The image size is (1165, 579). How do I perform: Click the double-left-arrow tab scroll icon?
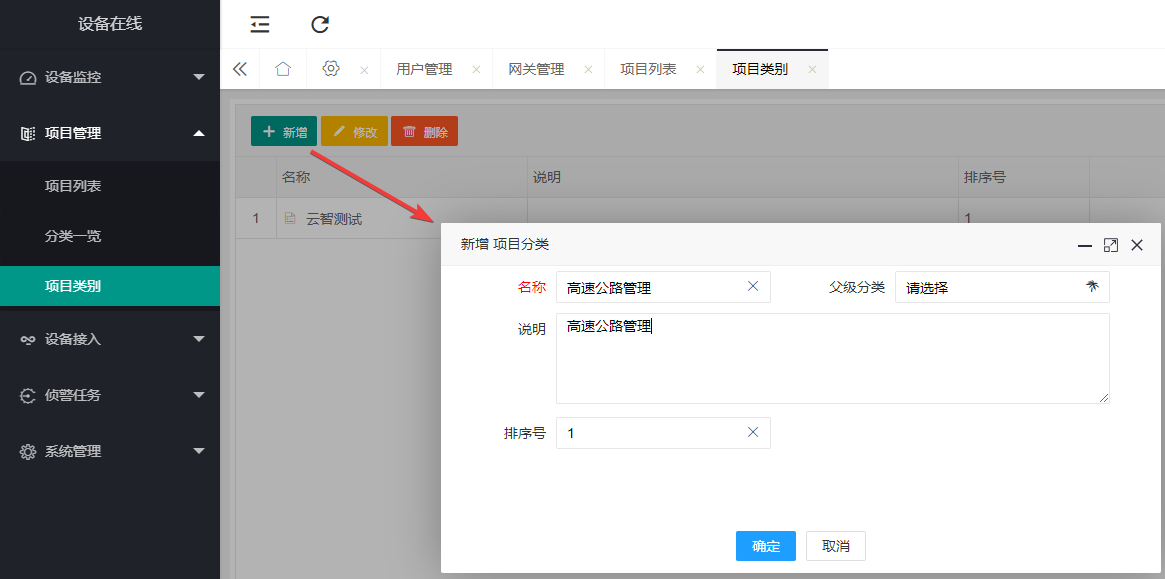[x=239, y=69]
